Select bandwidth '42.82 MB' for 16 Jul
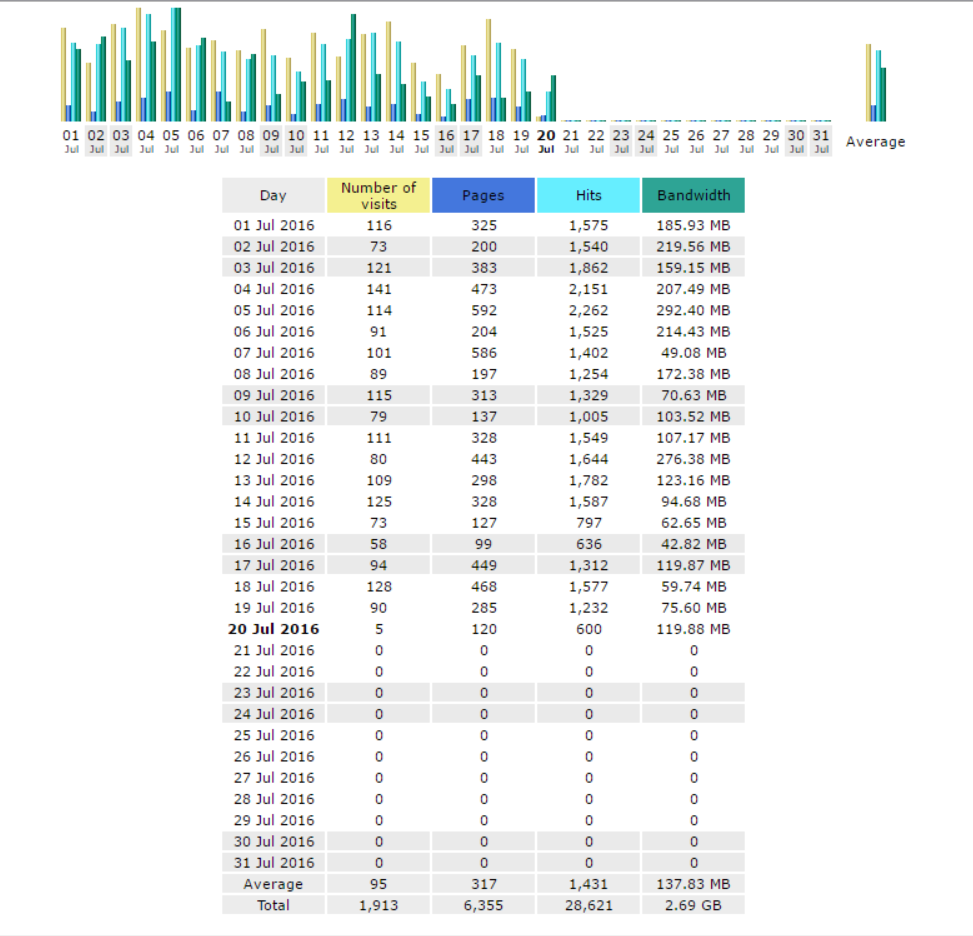This screenshot has width=973, height=936. pyautogui.click(x=693, y=544)
